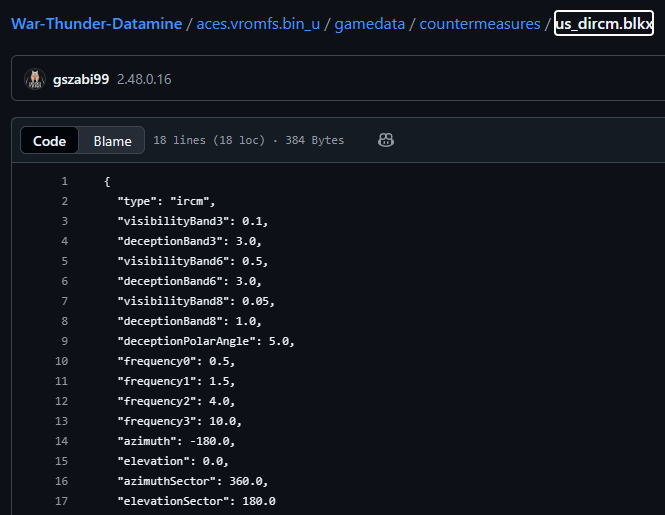Open the gszabi99 author profile link
Screen dimensions: 665x515
tap(81, 79)
